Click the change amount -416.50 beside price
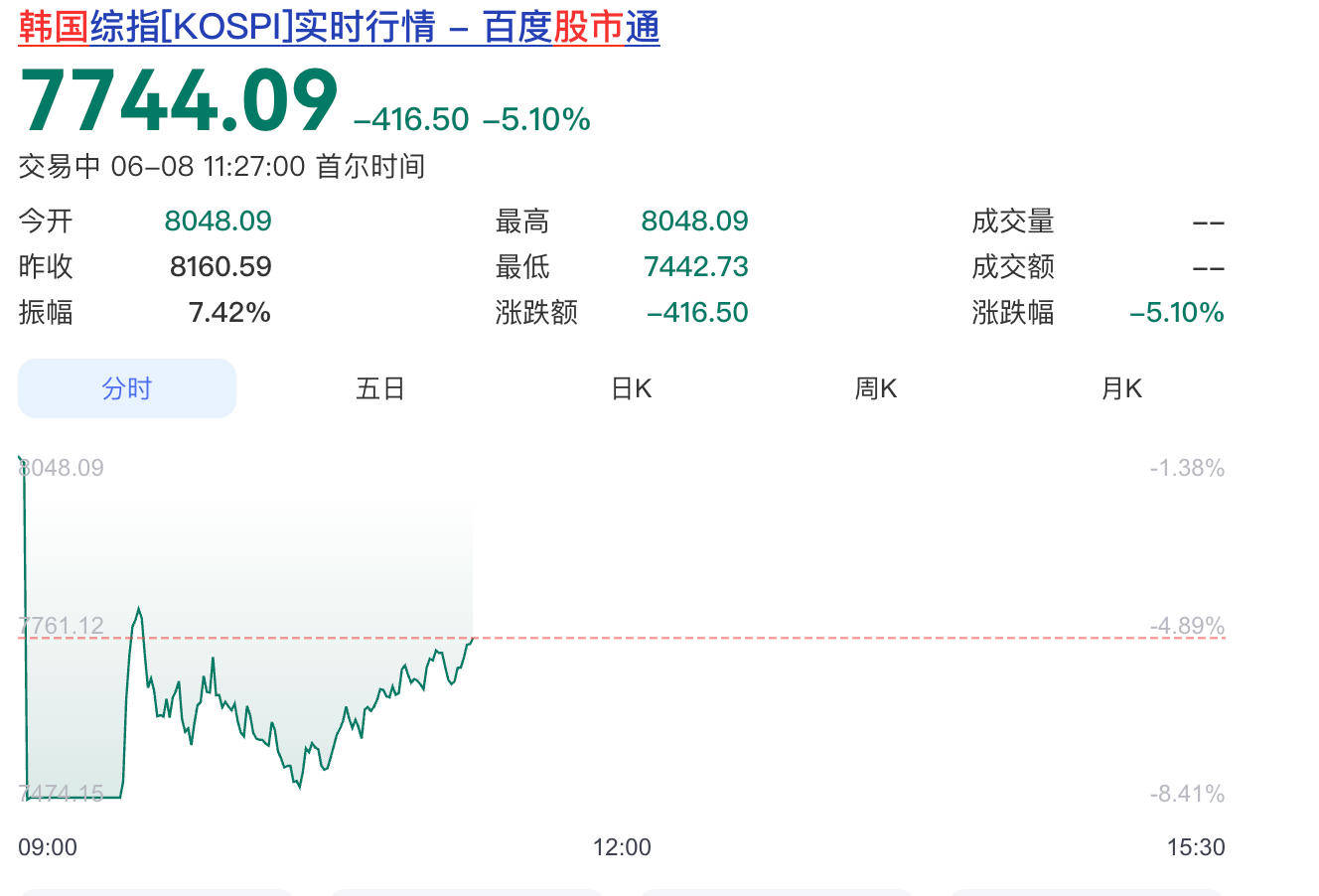This screenshot has width=1319, height=896. point(411,119)
